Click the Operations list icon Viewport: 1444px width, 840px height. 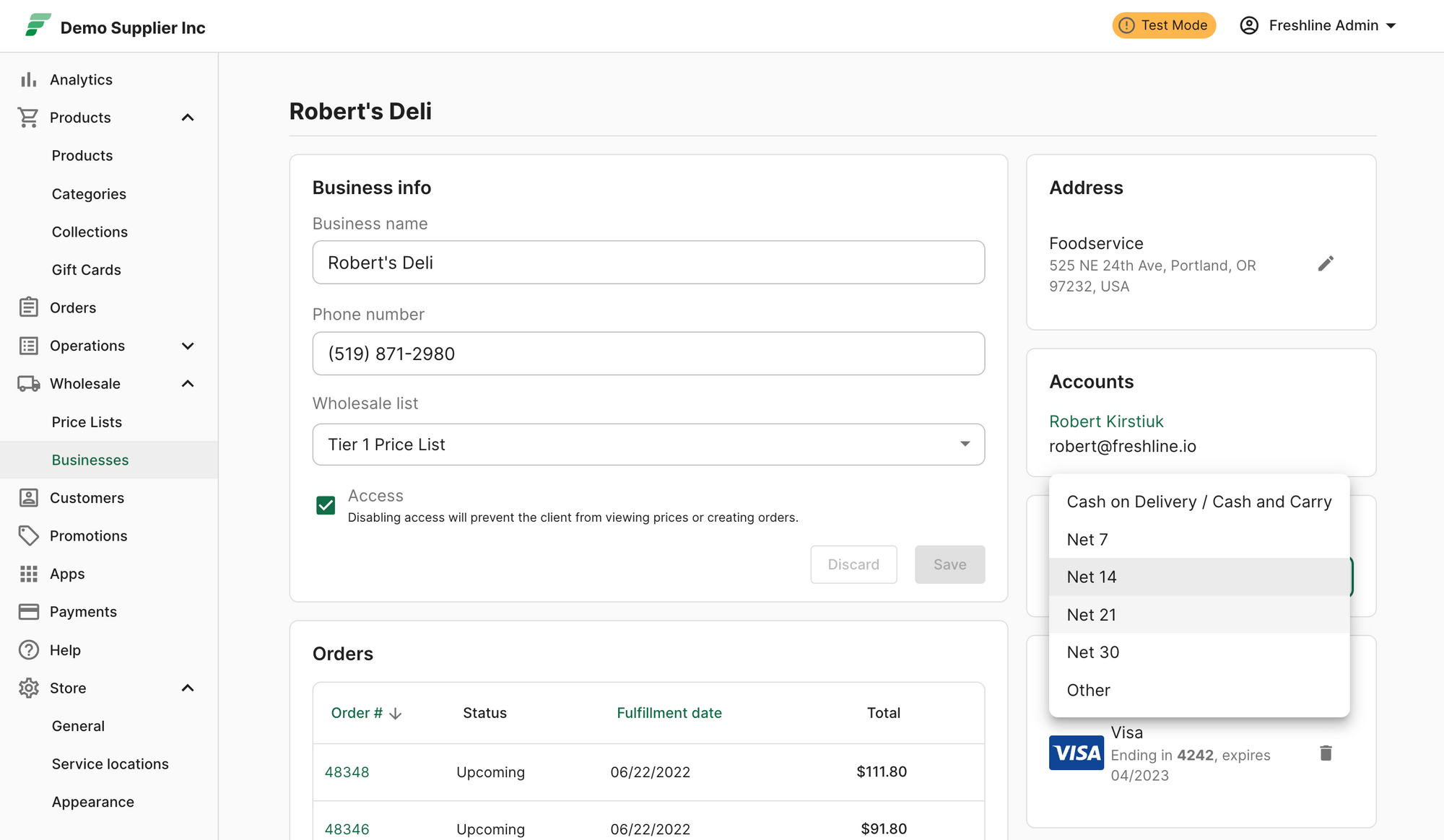28,346
